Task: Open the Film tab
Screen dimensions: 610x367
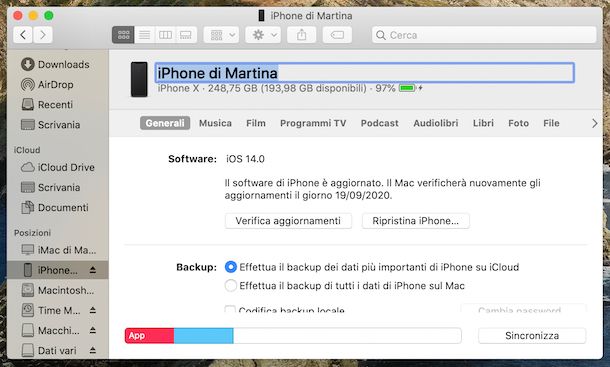Action: 256,123
